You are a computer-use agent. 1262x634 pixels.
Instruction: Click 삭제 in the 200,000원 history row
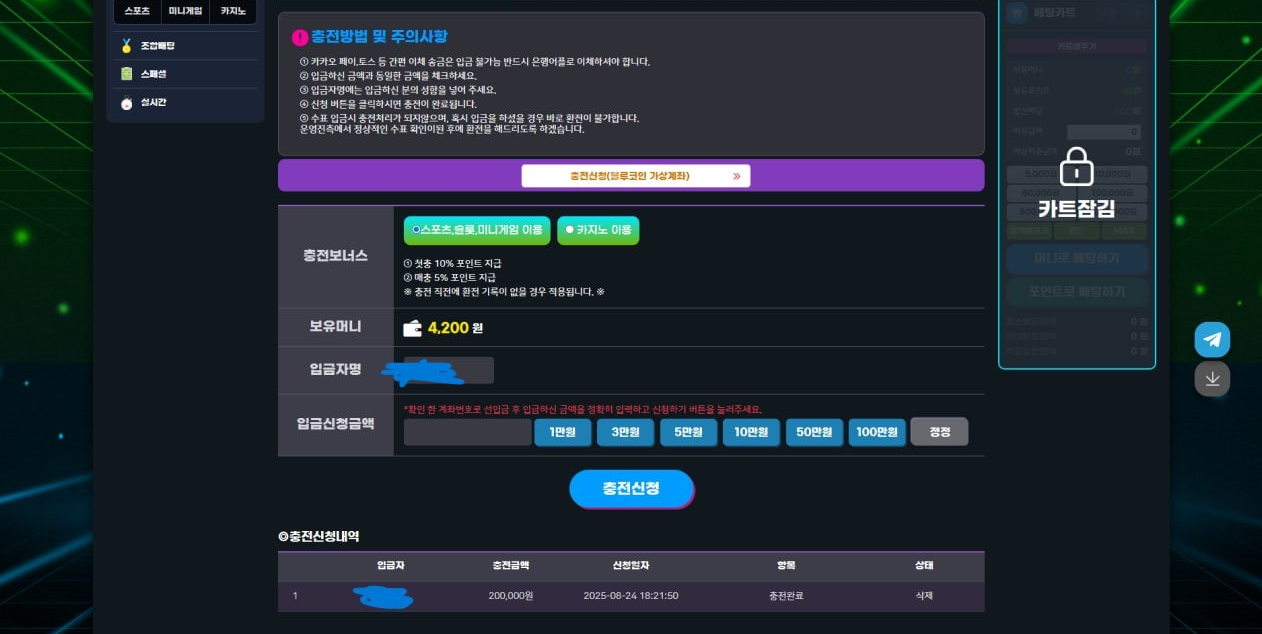(x=924, y=596)
